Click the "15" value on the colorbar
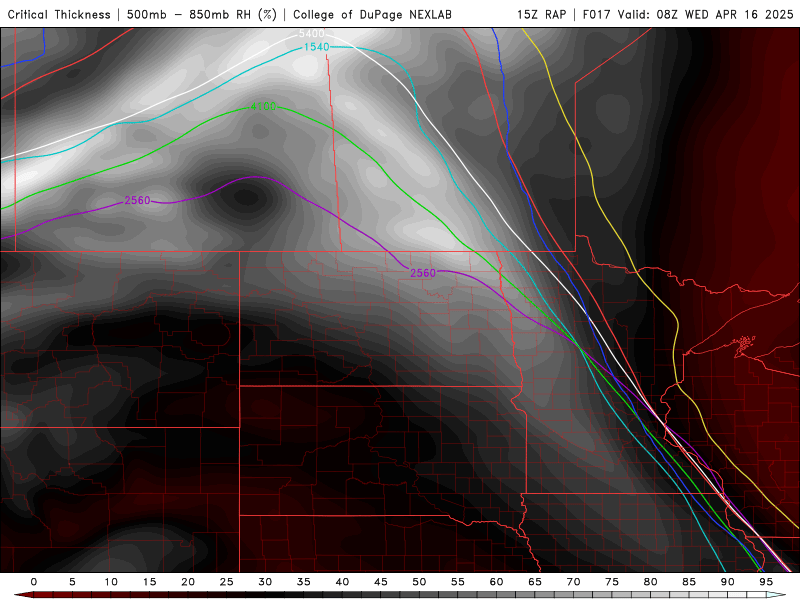This screenshot has width=800, height=600. [x=149, y=582]
